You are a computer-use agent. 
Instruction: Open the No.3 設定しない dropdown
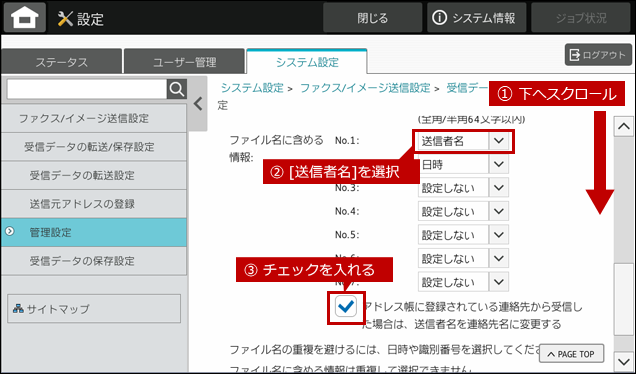coord(463,188)
